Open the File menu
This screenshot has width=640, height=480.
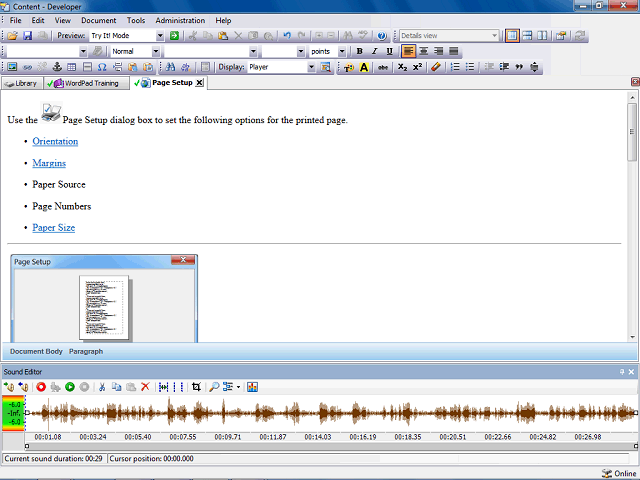point(16,20)
